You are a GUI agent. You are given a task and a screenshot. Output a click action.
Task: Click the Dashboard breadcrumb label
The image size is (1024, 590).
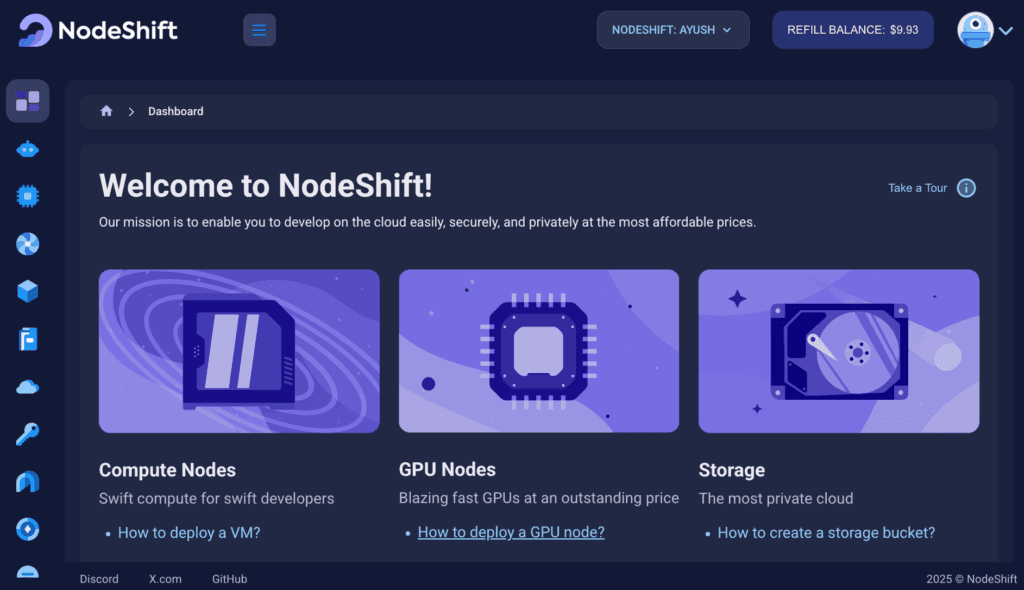click(x=176, y=111)
